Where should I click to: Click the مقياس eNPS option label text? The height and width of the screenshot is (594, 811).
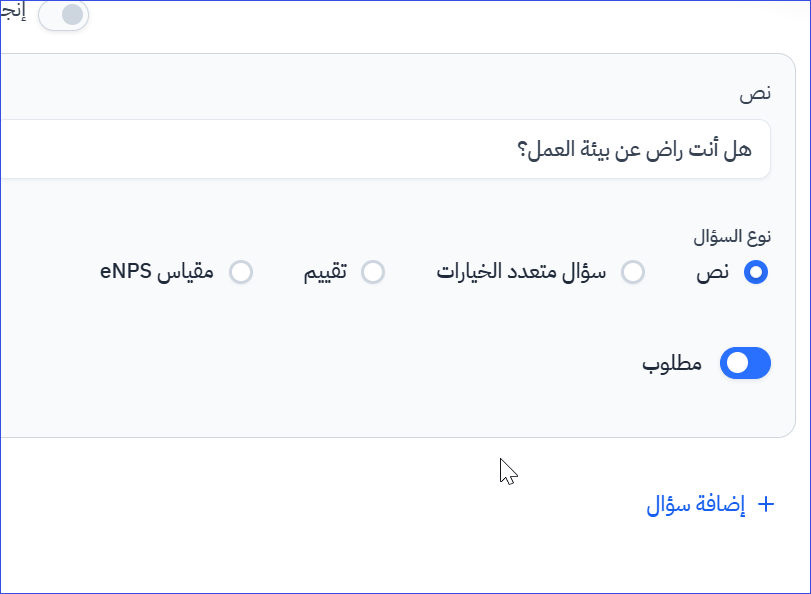[157, 272]
